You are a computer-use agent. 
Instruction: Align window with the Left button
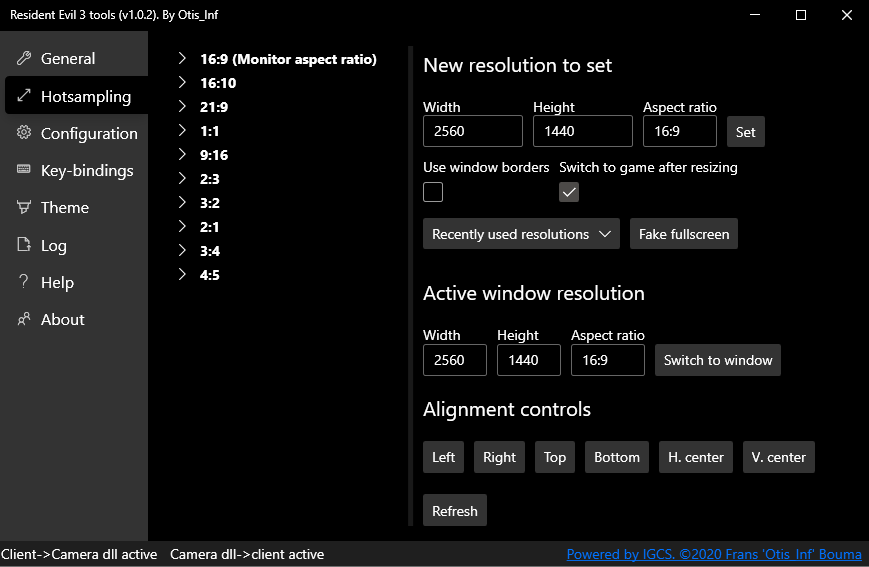pyautogui.click(x=443, y=457)
